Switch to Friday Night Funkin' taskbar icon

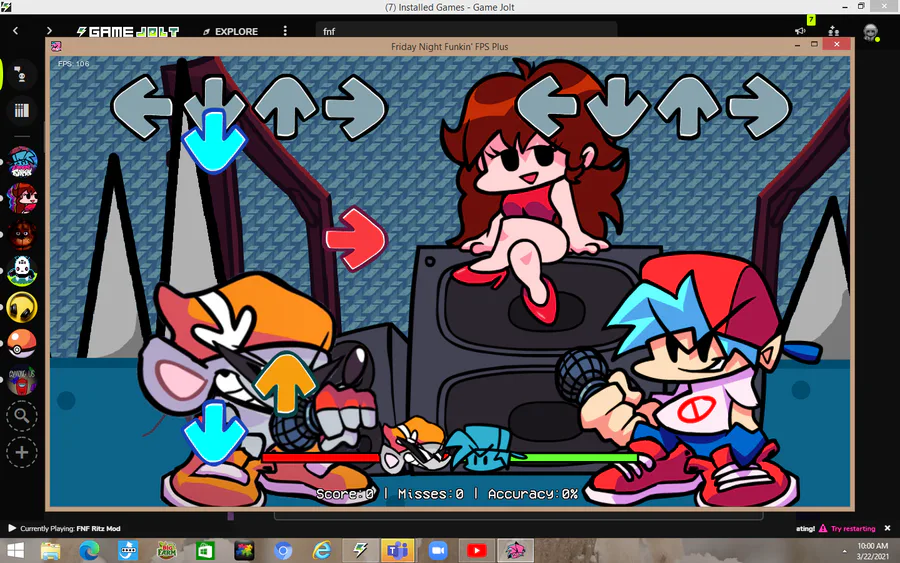click(515, 551)
